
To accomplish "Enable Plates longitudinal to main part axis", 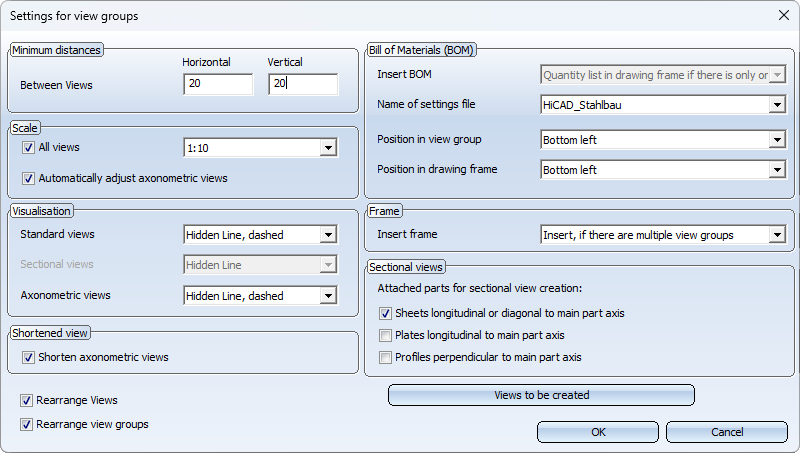I will 385,336.
